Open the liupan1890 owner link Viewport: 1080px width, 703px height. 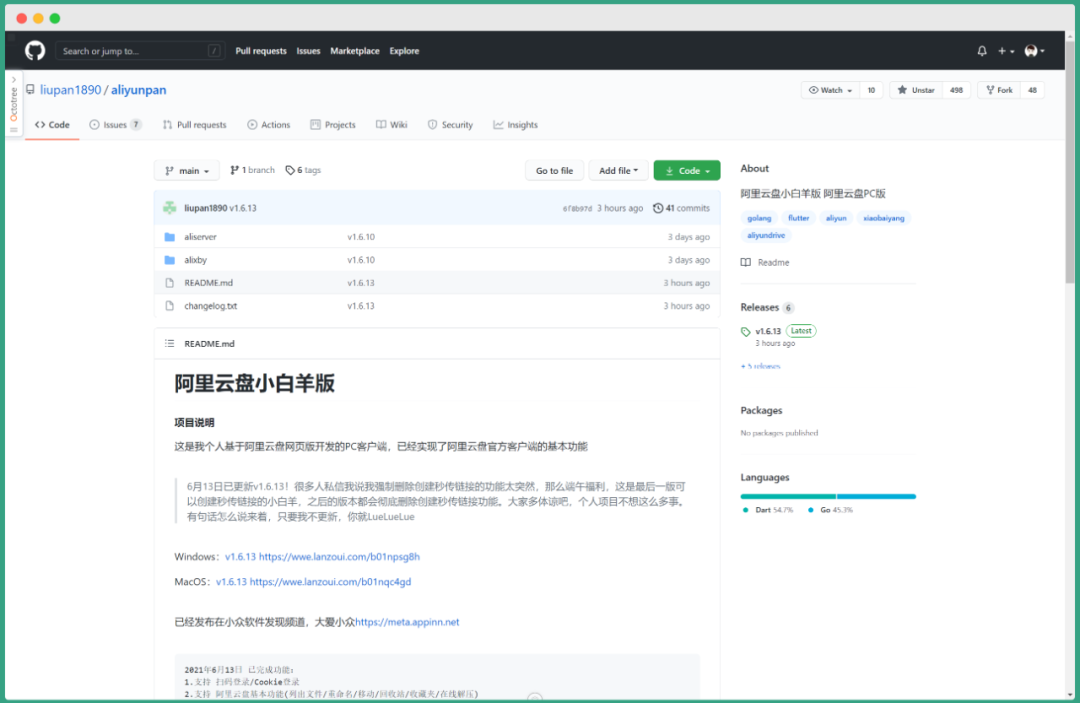[70, 90]
